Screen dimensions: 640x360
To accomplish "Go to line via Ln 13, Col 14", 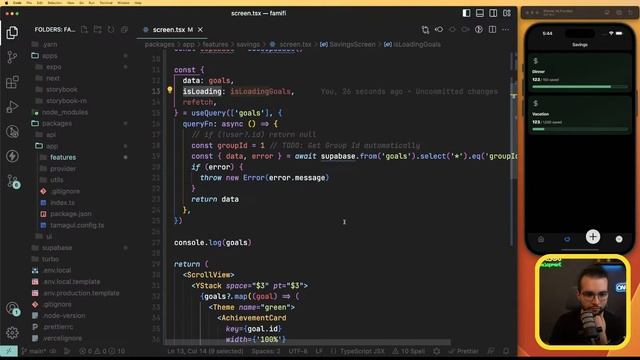I will coord(205,351).
